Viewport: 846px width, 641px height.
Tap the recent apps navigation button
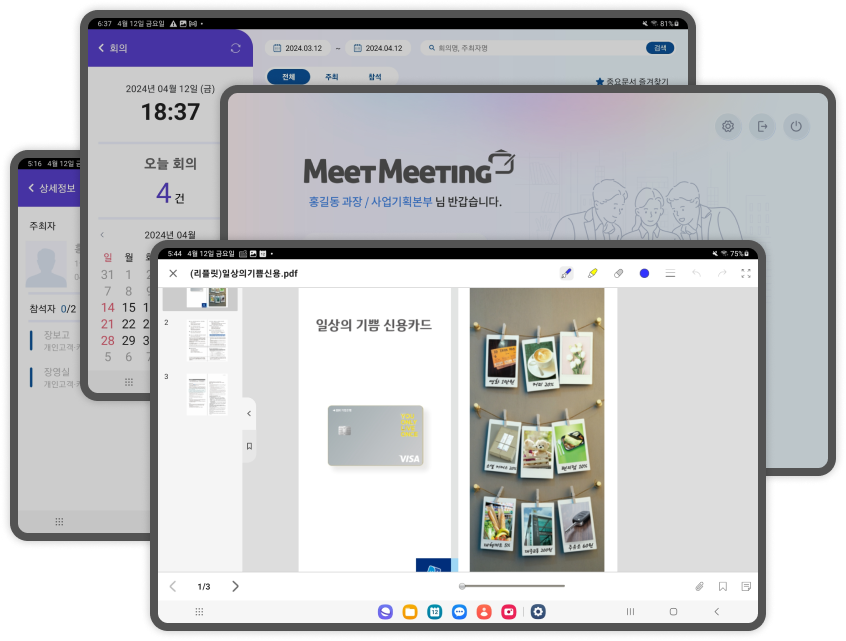point(630,612)
